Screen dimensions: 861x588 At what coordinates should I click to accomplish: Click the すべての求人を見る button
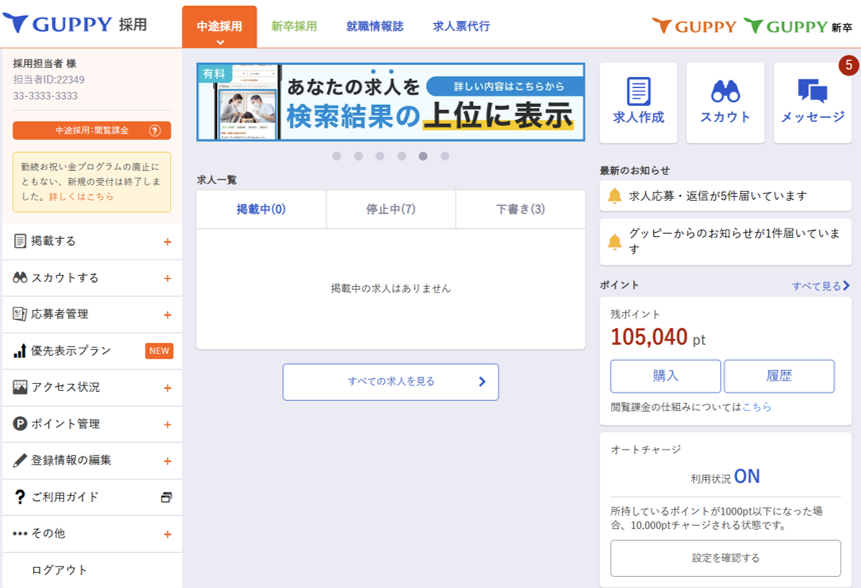click(390, 382)
